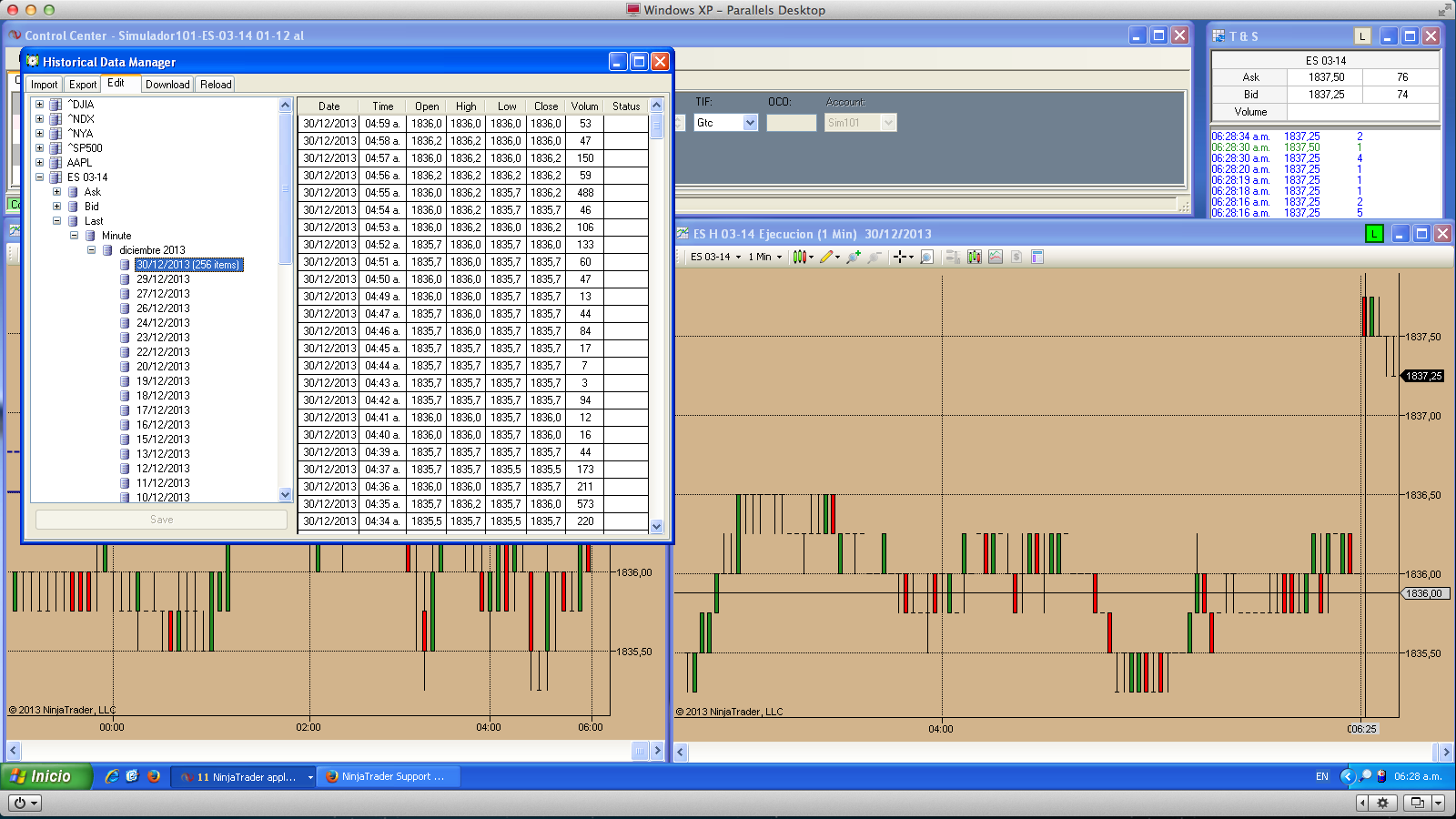This screenshot has height=819, width=1456.
Task: Select the 30/12/2013 (256 items) entry
Action: tap(189, 265)
